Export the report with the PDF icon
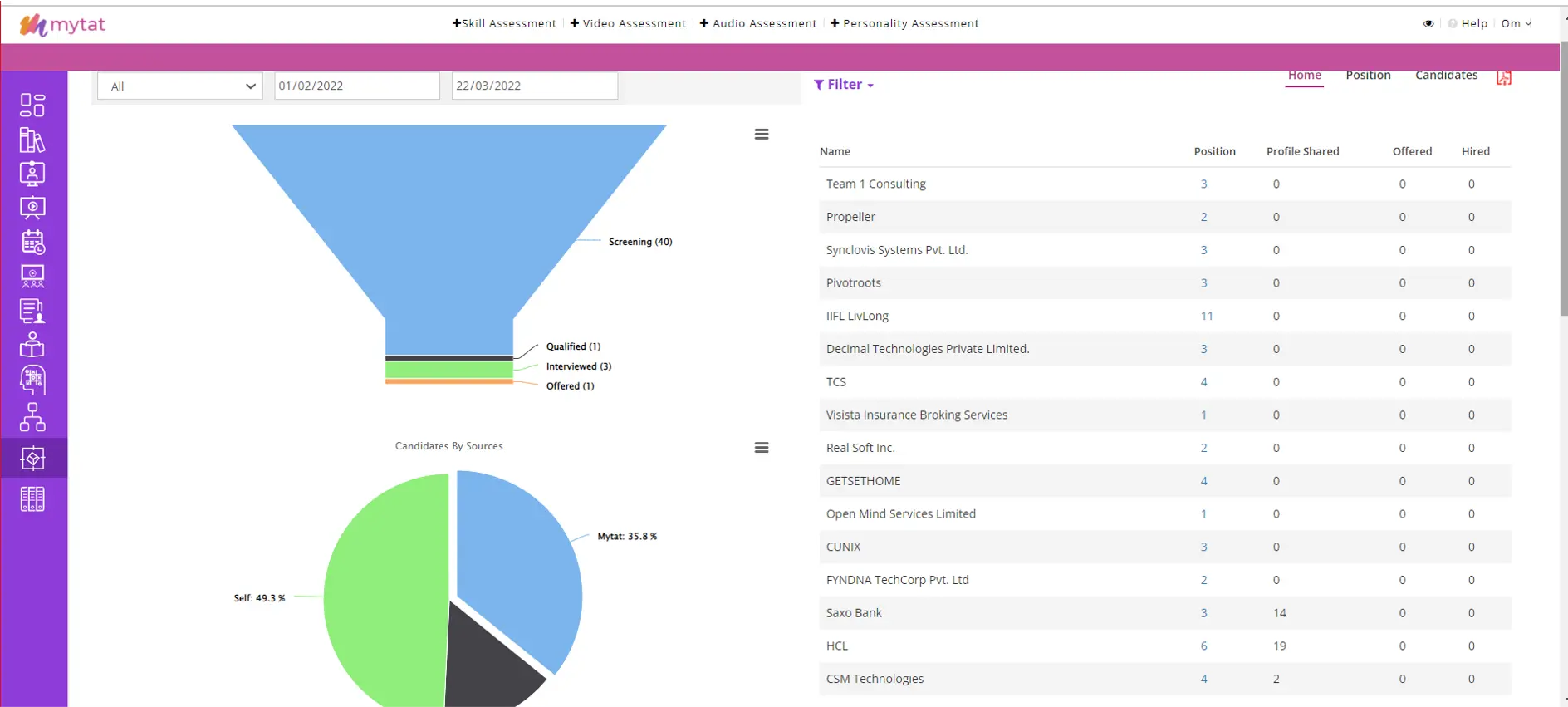This screenshot has height=707, width=1568. [1503, 77]
